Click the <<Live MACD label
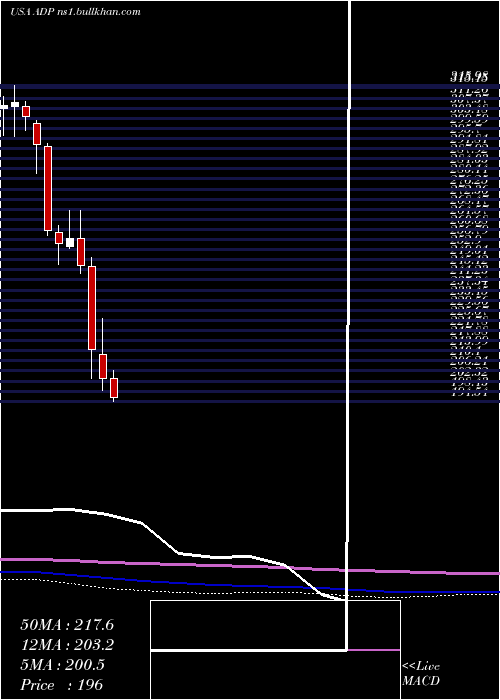Screen dimensions: 500x700 point(421,674)
